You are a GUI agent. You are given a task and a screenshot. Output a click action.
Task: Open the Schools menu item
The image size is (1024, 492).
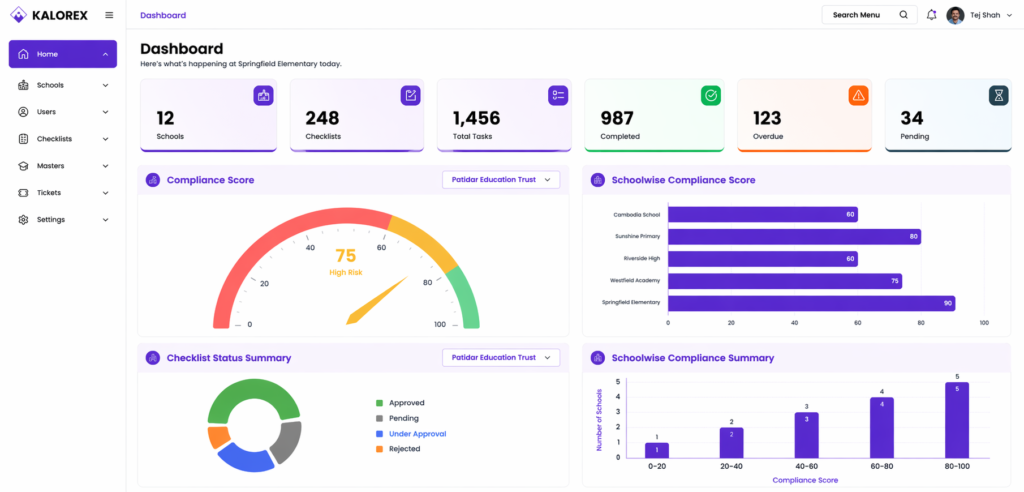tap(63, 85)
